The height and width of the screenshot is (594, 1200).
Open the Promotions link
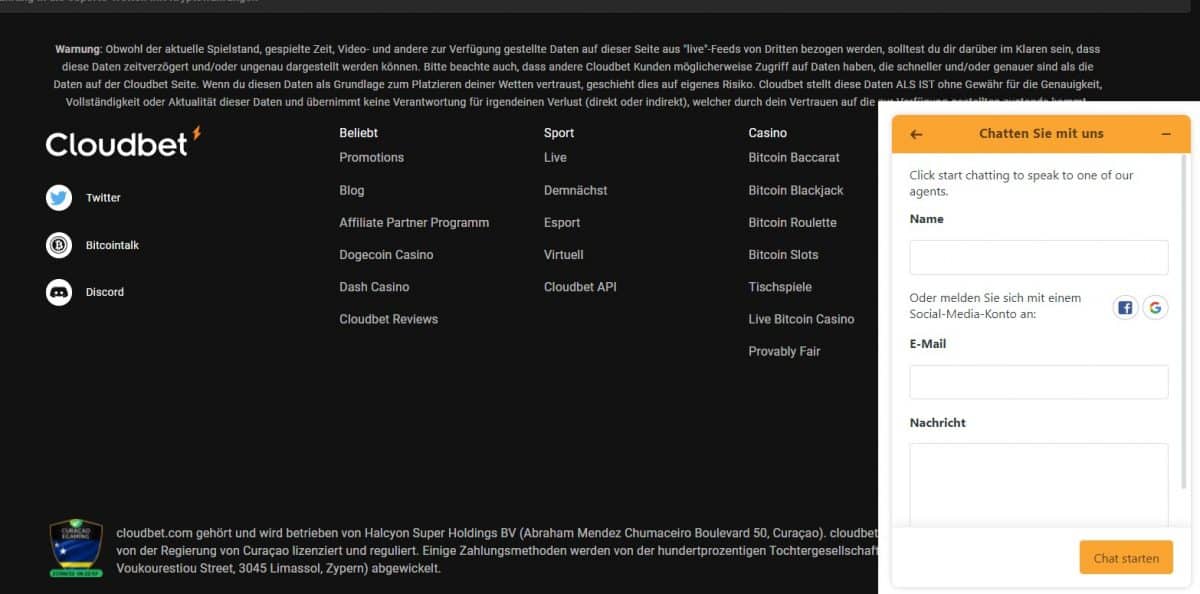coord(372,157)
